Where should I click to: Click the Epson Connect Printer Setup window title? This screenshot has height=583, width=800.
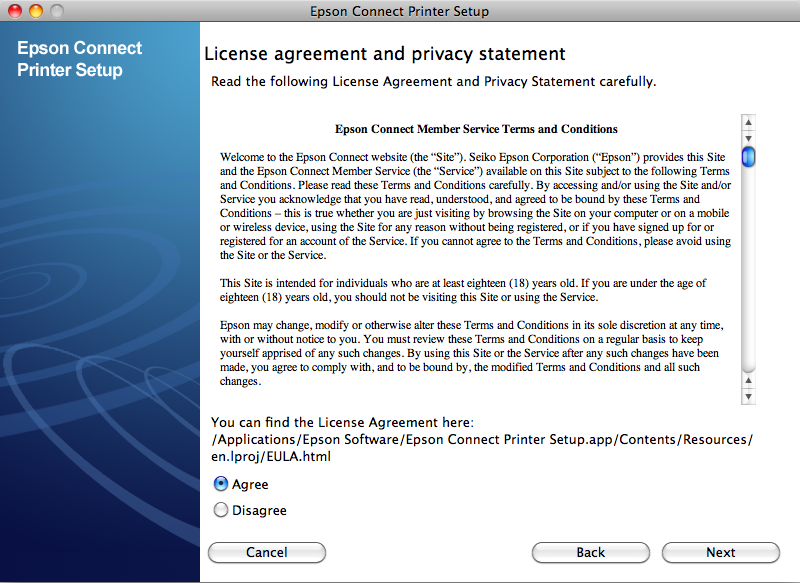(x=400, y=11)
